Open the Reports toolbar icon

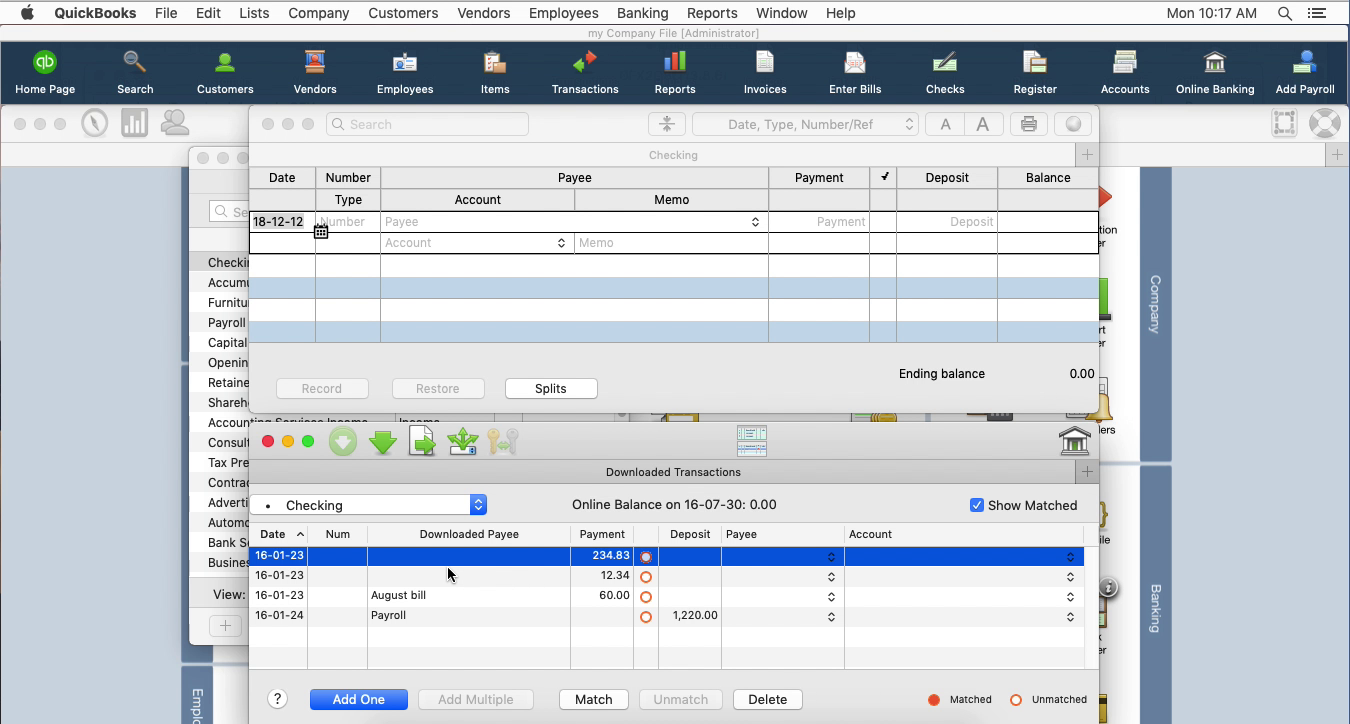675,72
